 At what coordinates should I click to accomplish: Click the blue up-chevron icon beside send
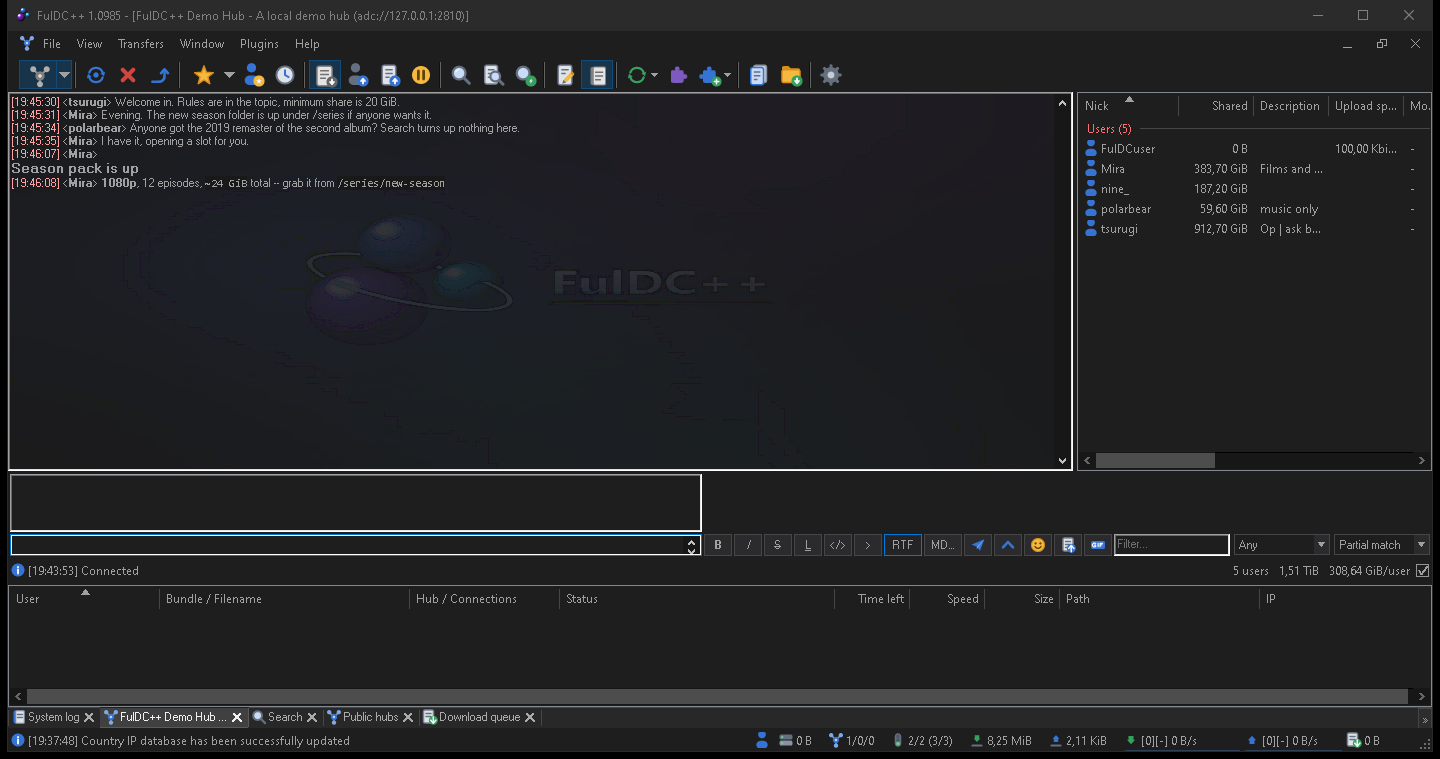click(x=1008, y=545)
